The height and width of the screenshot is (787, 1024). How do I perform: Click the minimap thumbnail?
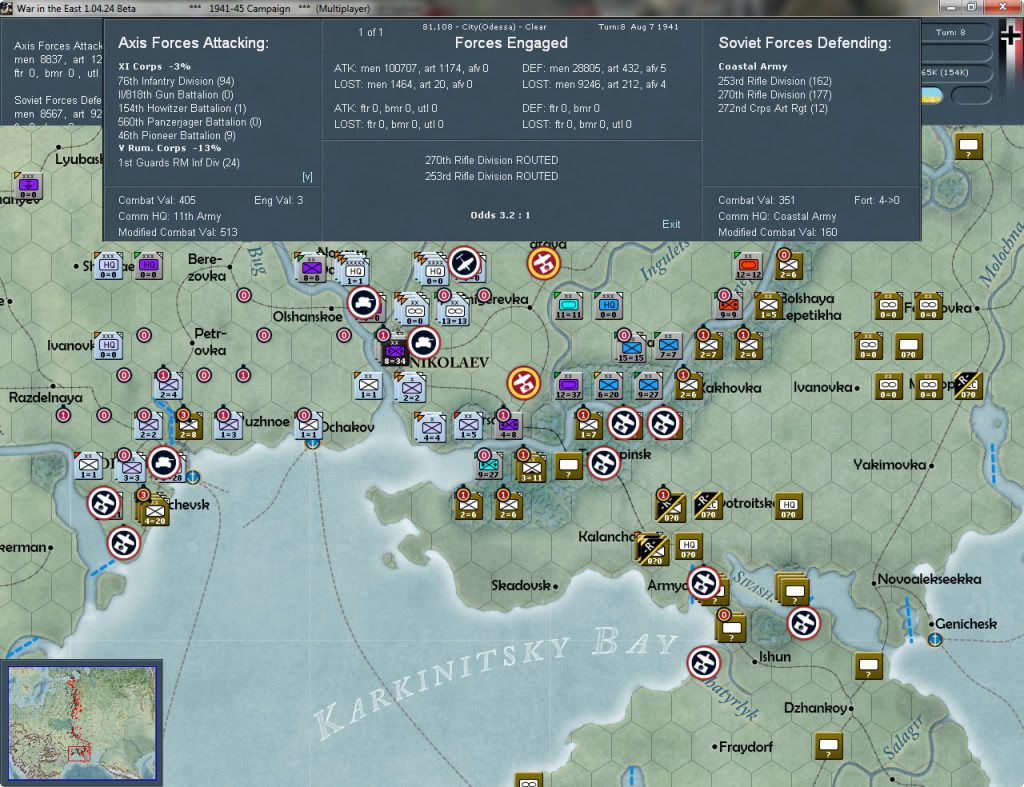pos(82,722)
